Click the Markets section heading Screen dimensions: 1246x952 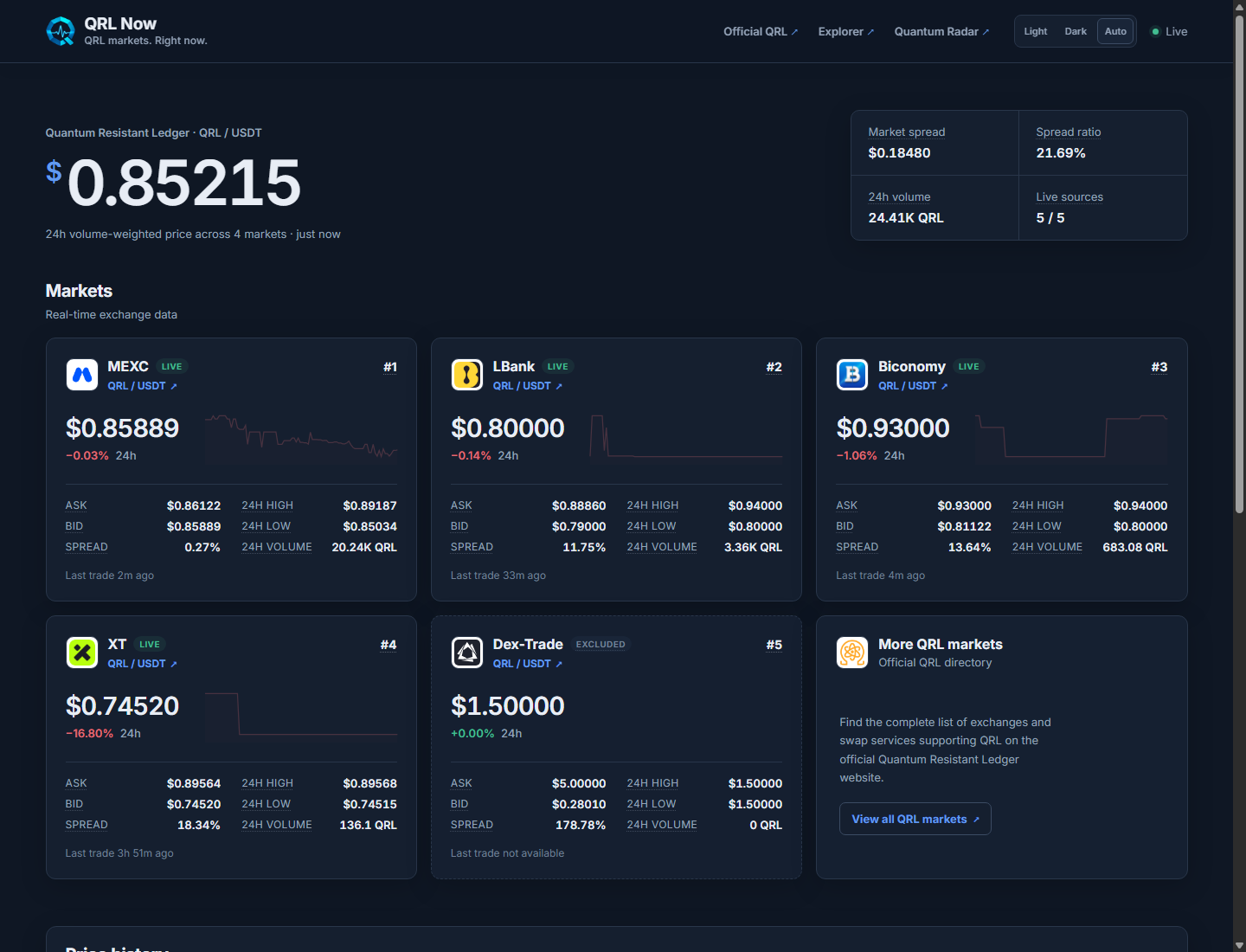coord(79,291)
